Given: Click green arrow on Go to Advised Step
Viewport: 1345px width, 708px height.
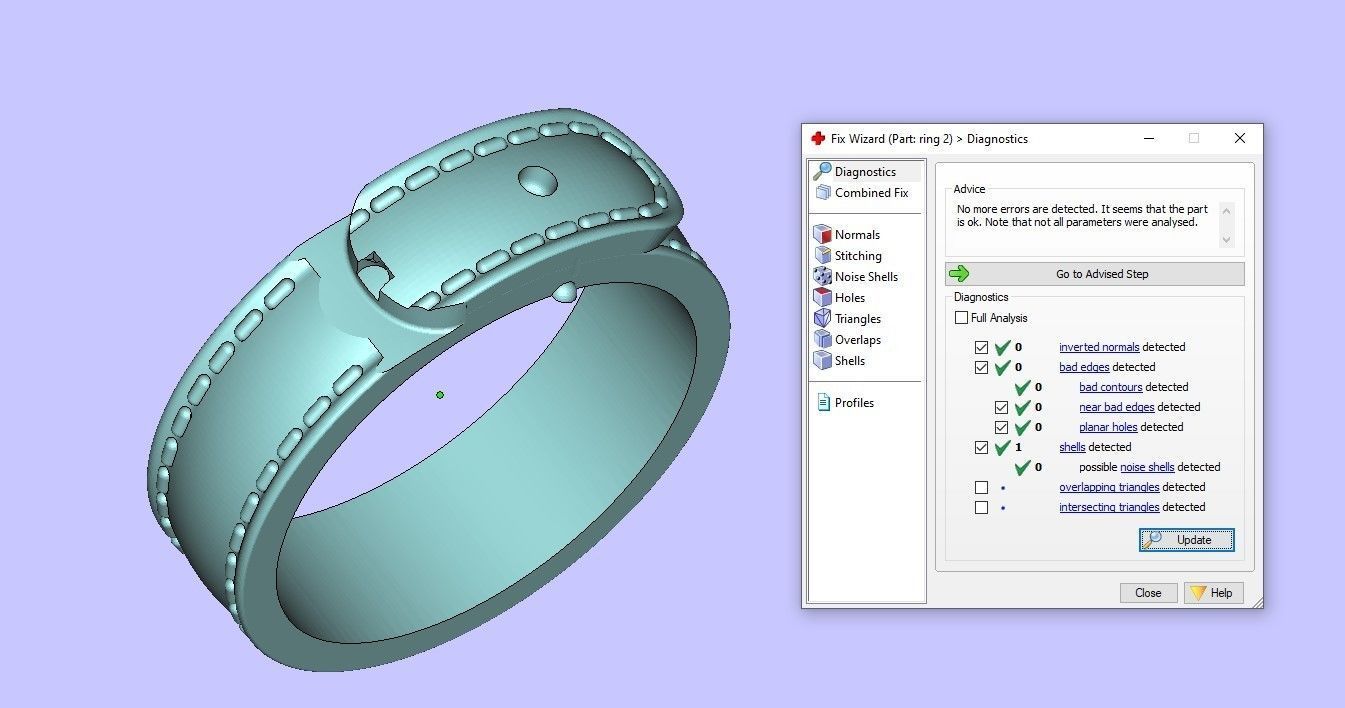Looking at the screenshot, I should (959, 273).
